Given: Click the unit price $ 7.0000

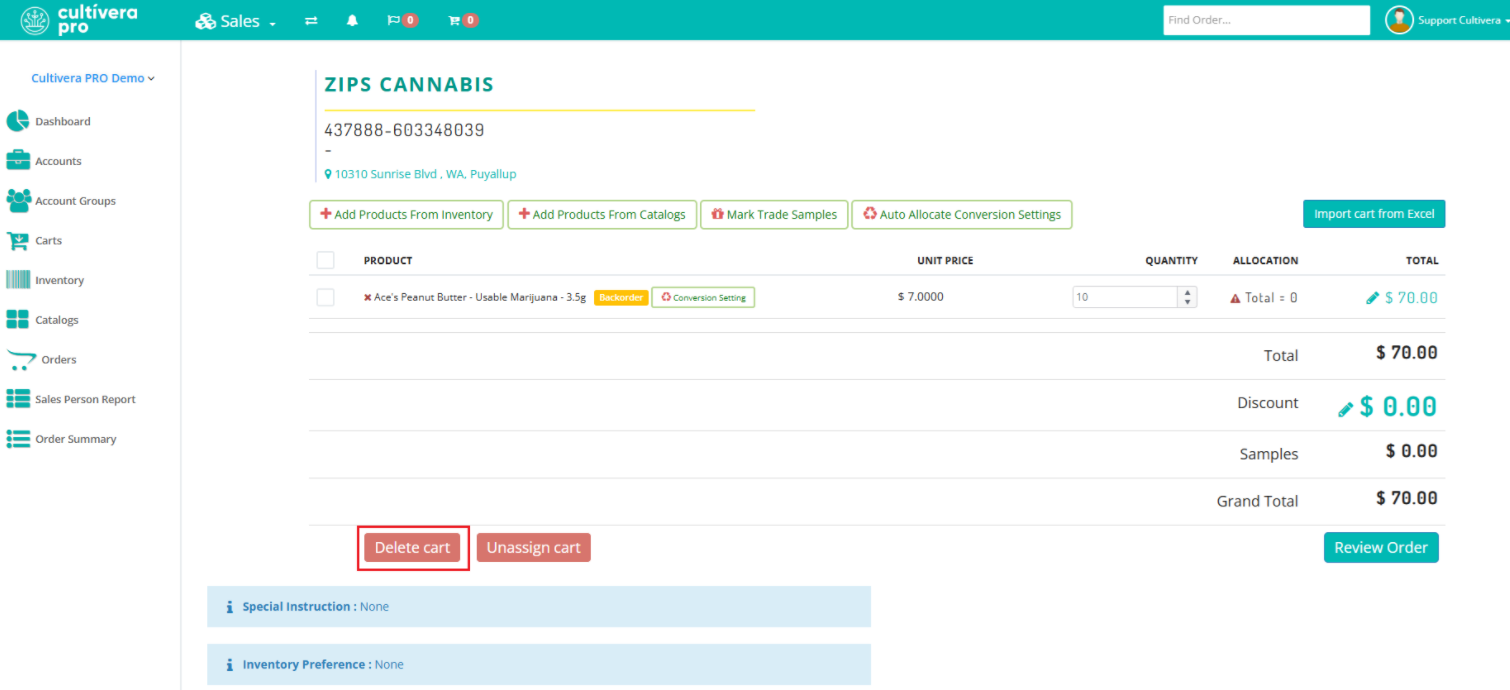Looking at the screenshot, I should pos(921,297).
